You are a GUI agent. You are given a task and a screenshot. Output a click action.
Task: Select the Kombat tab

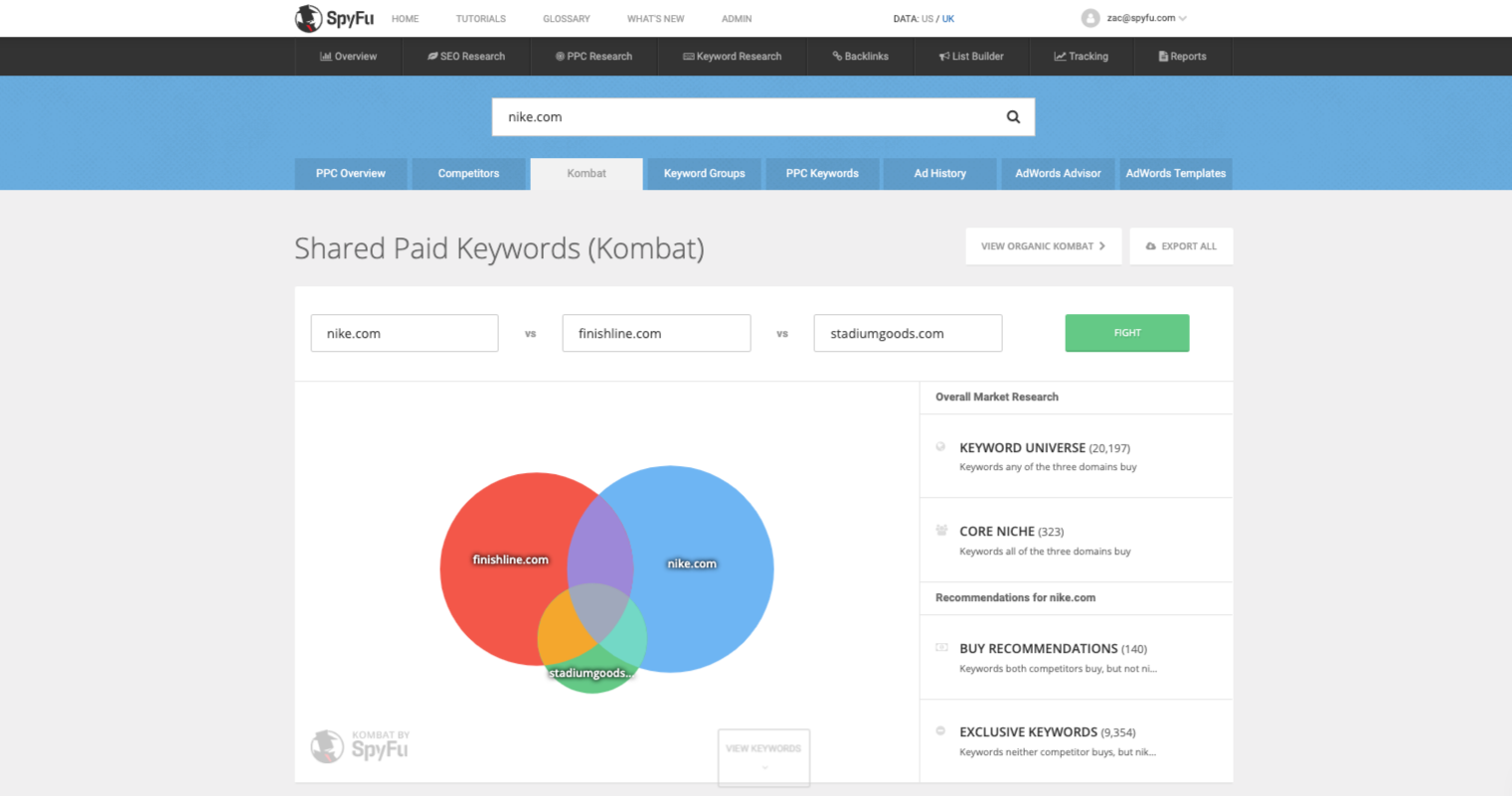(x=587, y=173)
